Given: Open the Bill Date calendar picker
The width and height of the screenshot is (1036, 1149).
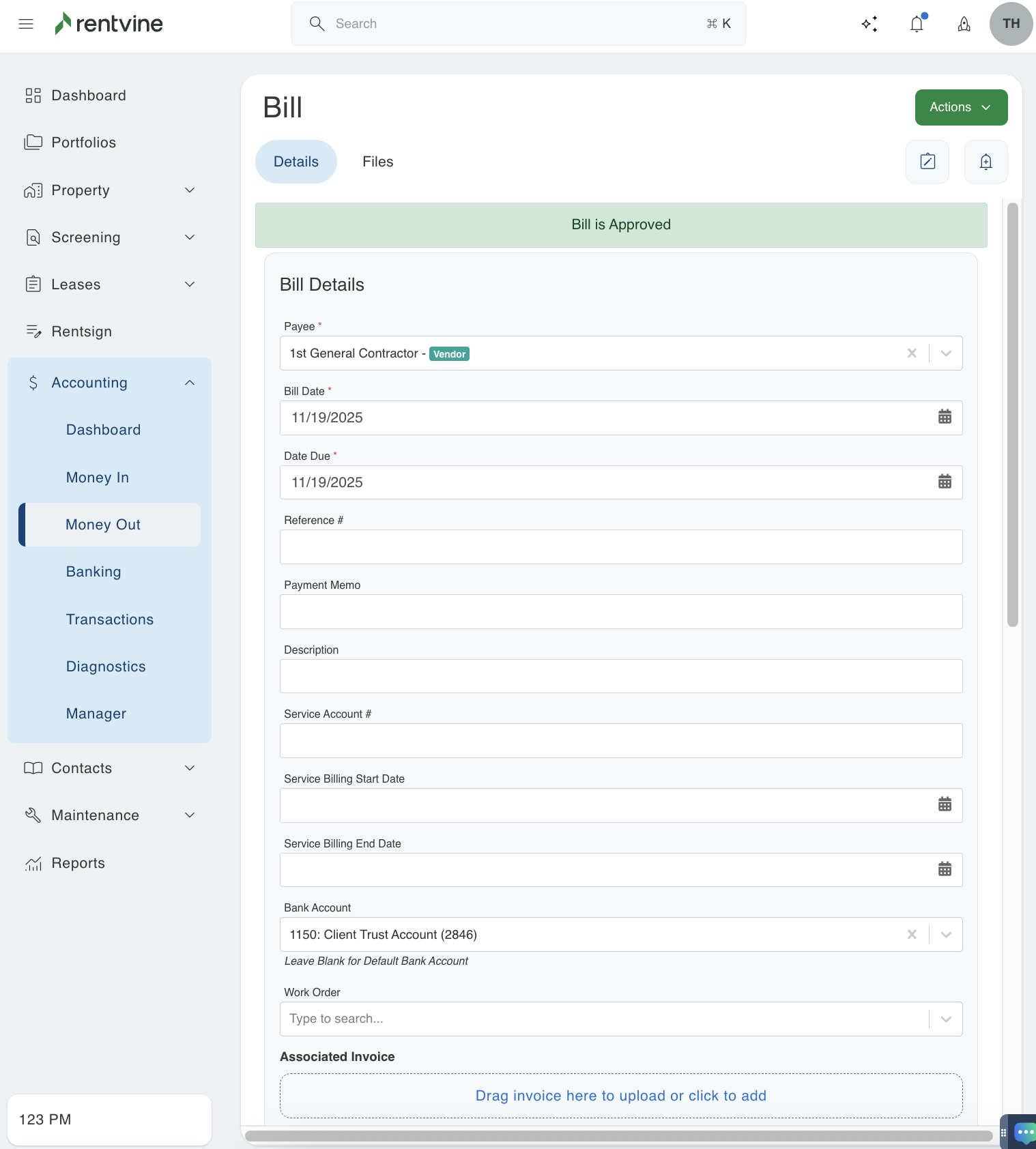Looking at the screenshot, I should point(945,417).
